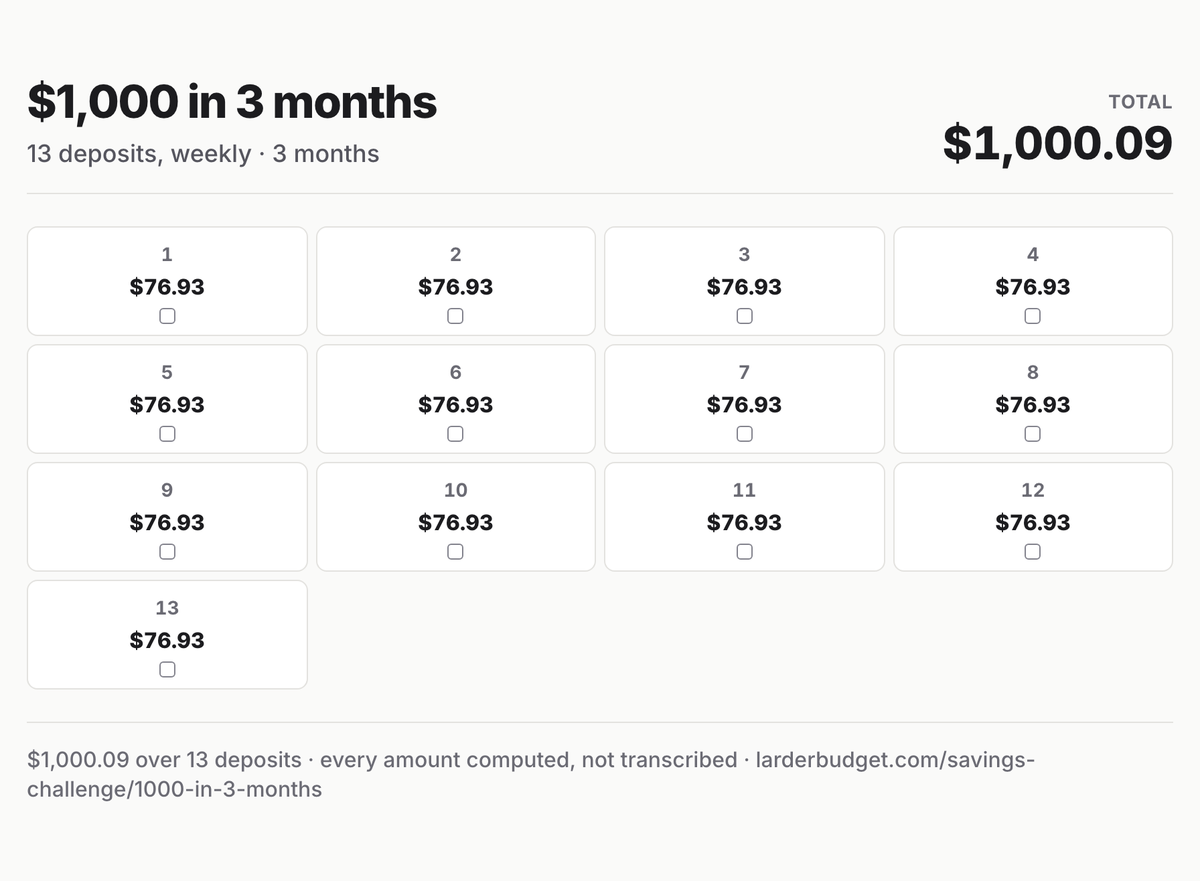This screenshot has height=881, width=1200.
Task: Check off deposit 8
Action: [1032, 434]
